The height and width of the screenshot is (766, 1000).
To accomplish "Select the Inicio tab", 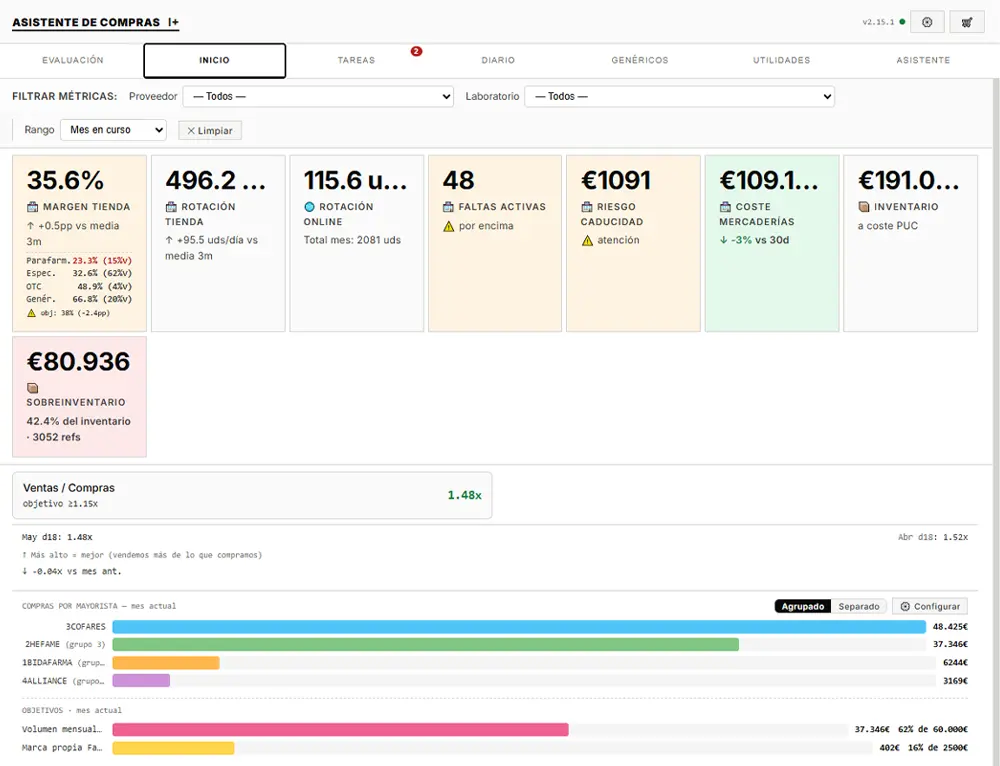I will click(214, 61).
